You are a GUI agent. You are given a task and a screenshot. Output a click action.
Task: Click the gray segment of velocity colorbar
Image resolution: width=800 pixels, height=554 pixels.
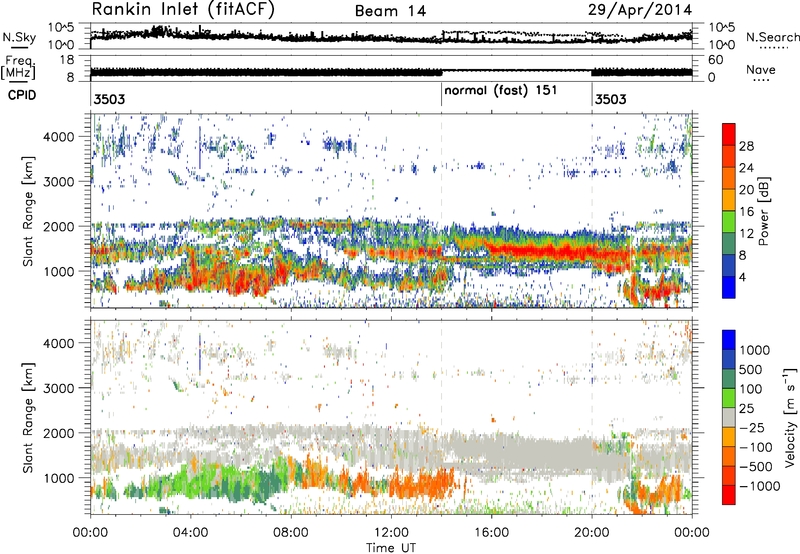729,418
